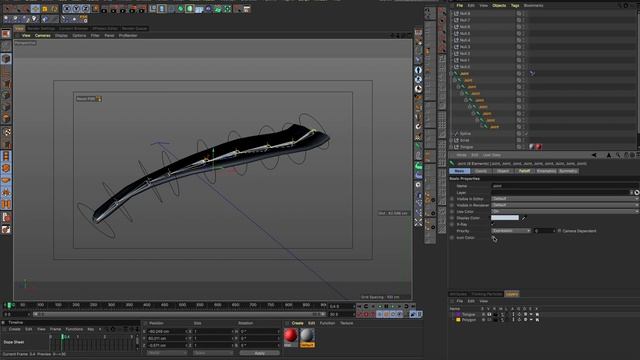This screenshot has width=640, height=360.
Task: Expand the Tongue object in Object Manager
Action: point(451,147)
